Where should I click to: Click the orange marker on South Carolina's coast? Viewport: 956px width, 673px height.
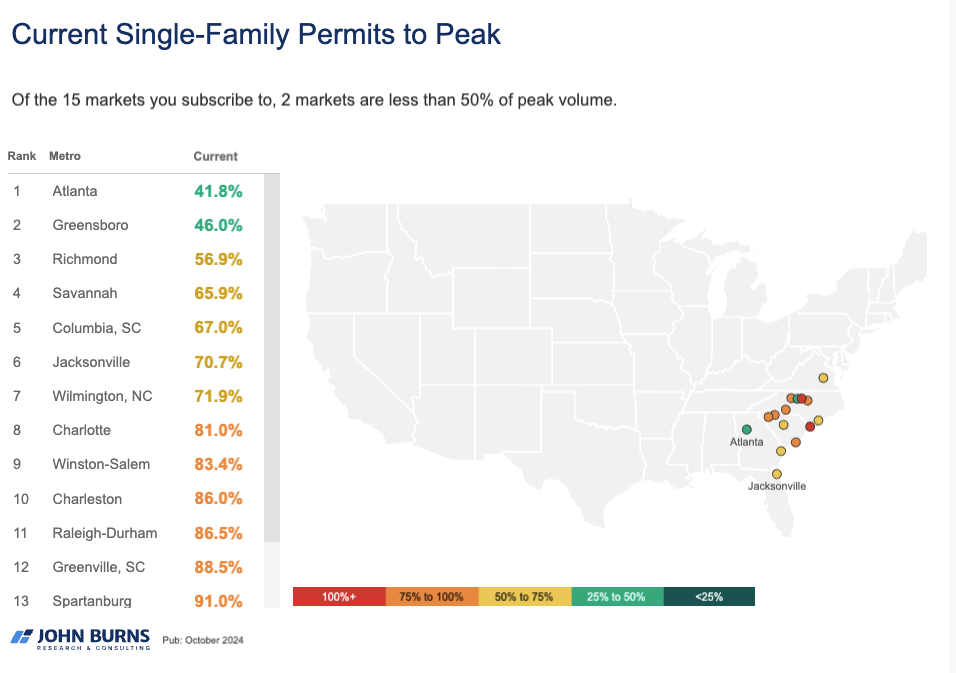point(796,442)
